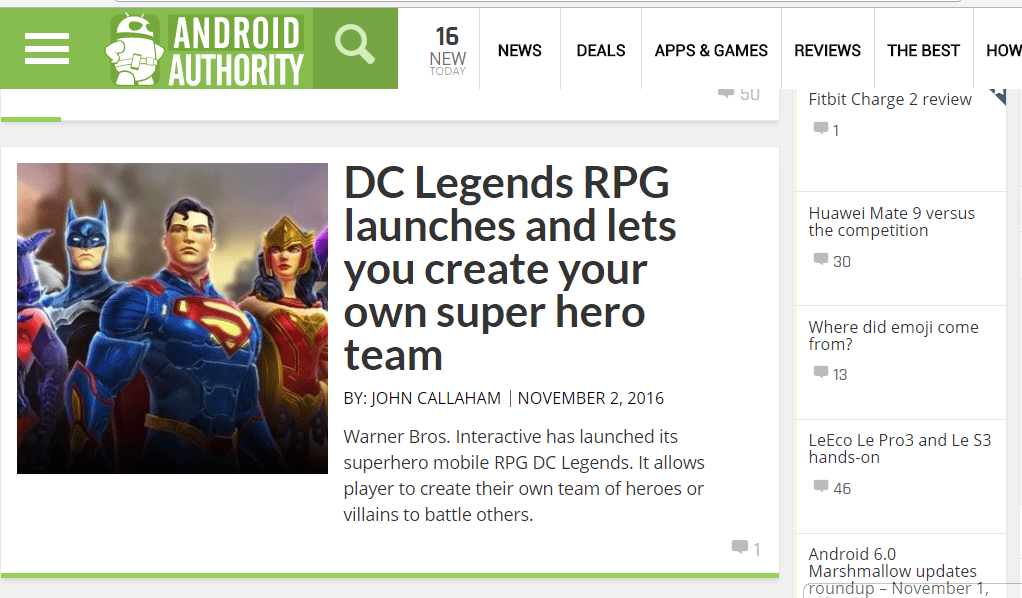Click the DC Legends article summary text
Image resolution: width=1022 pixels, height=598 pixels.
click(524, 475)
